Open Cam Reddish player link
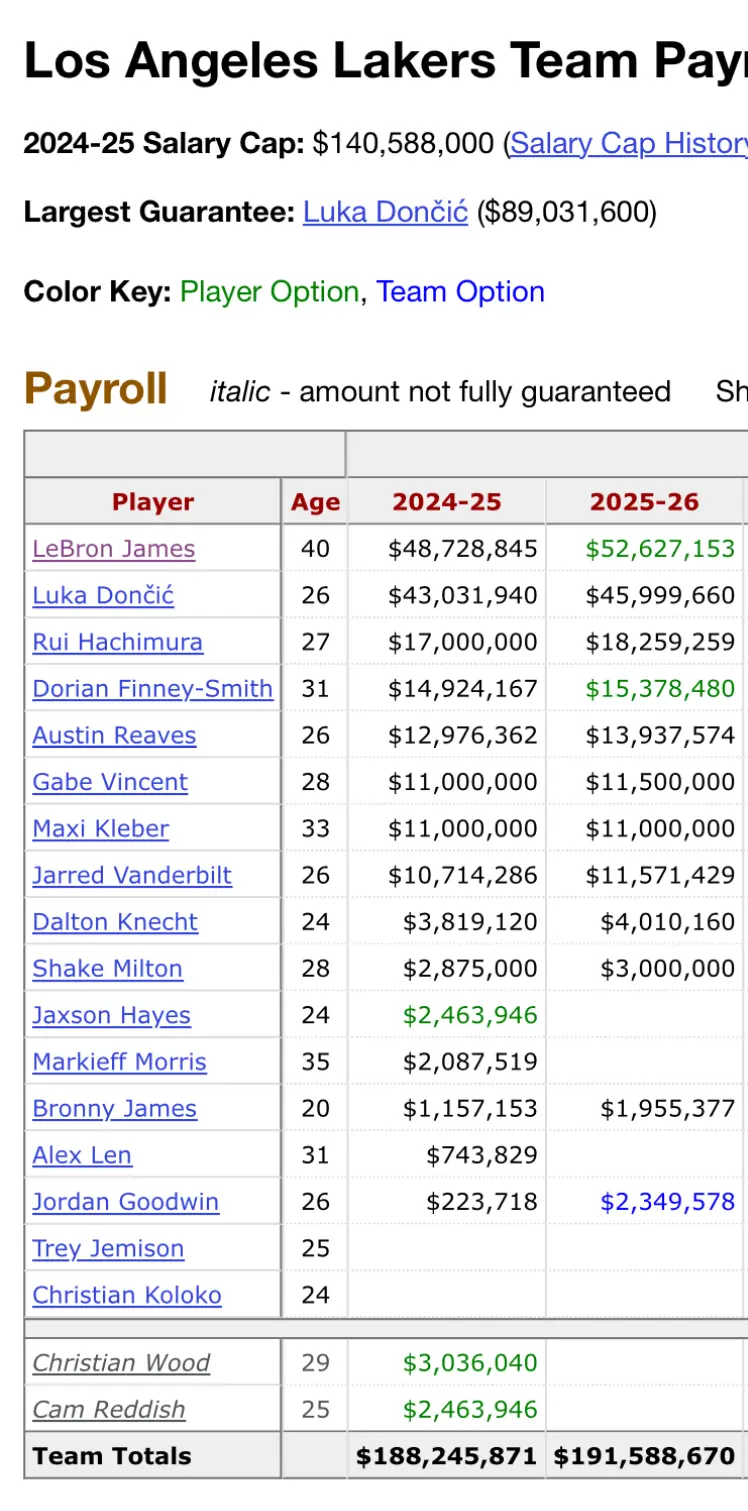The image size is (748, 1511). 109,1410
